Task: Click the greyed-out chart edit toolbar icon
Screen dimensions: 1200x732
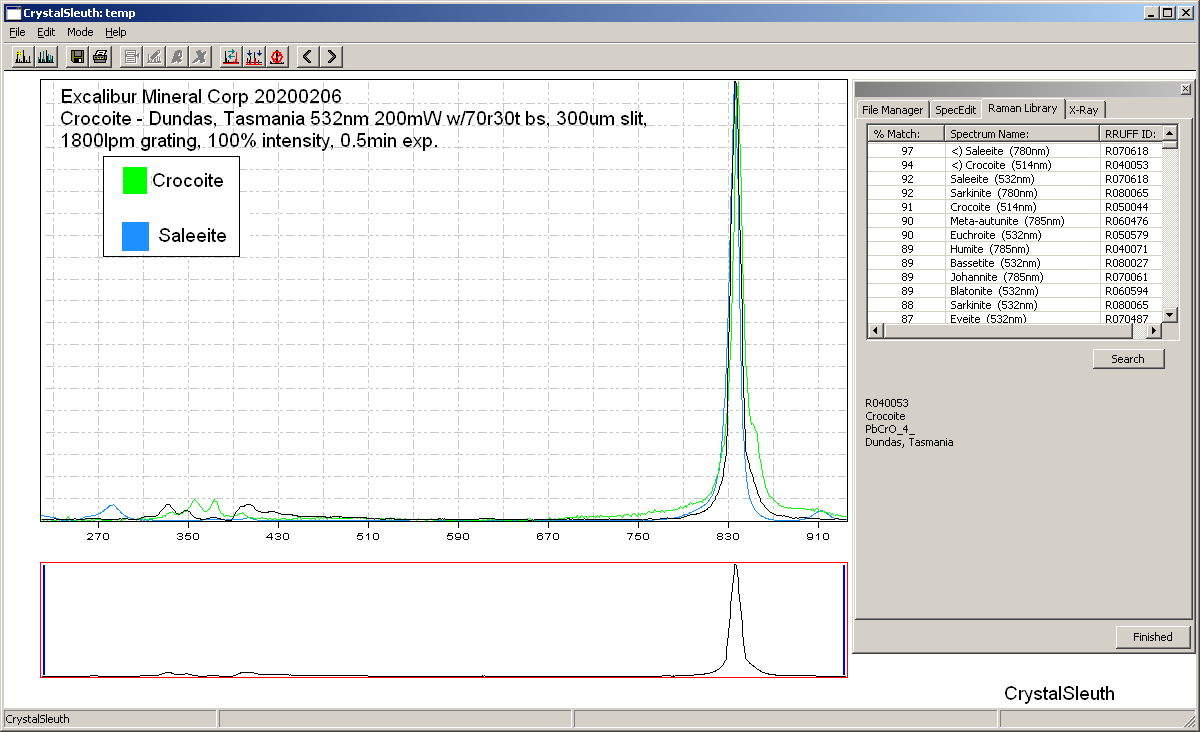Action: [154, 56]
